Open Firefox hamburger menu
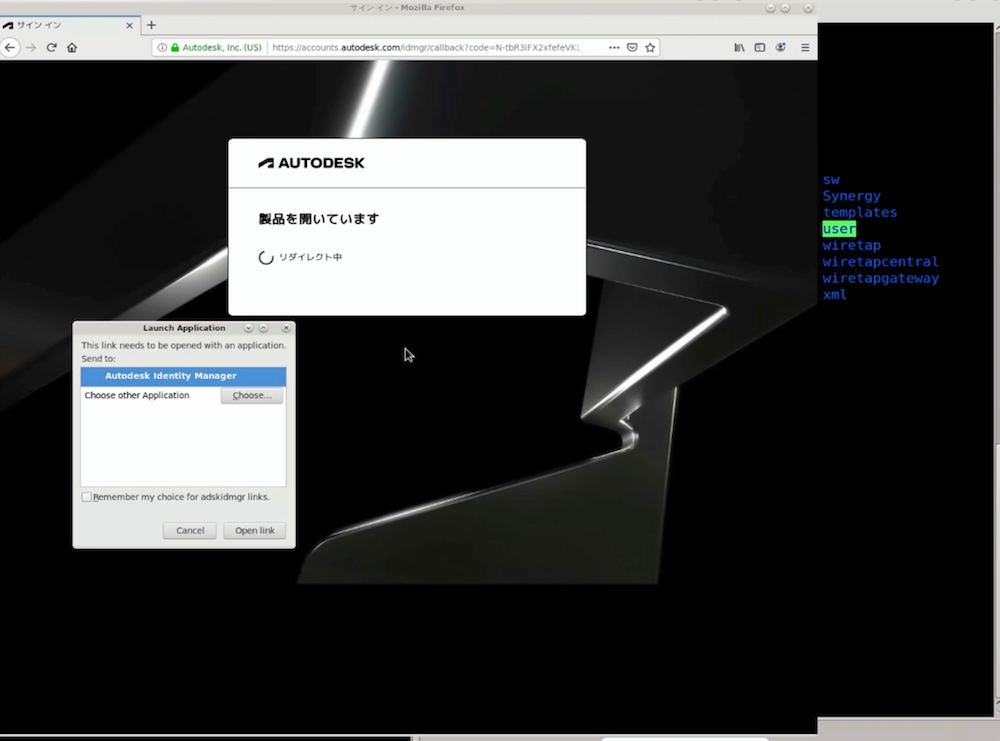This screenshot has width=1000, height=741. [x=805, y=47]
